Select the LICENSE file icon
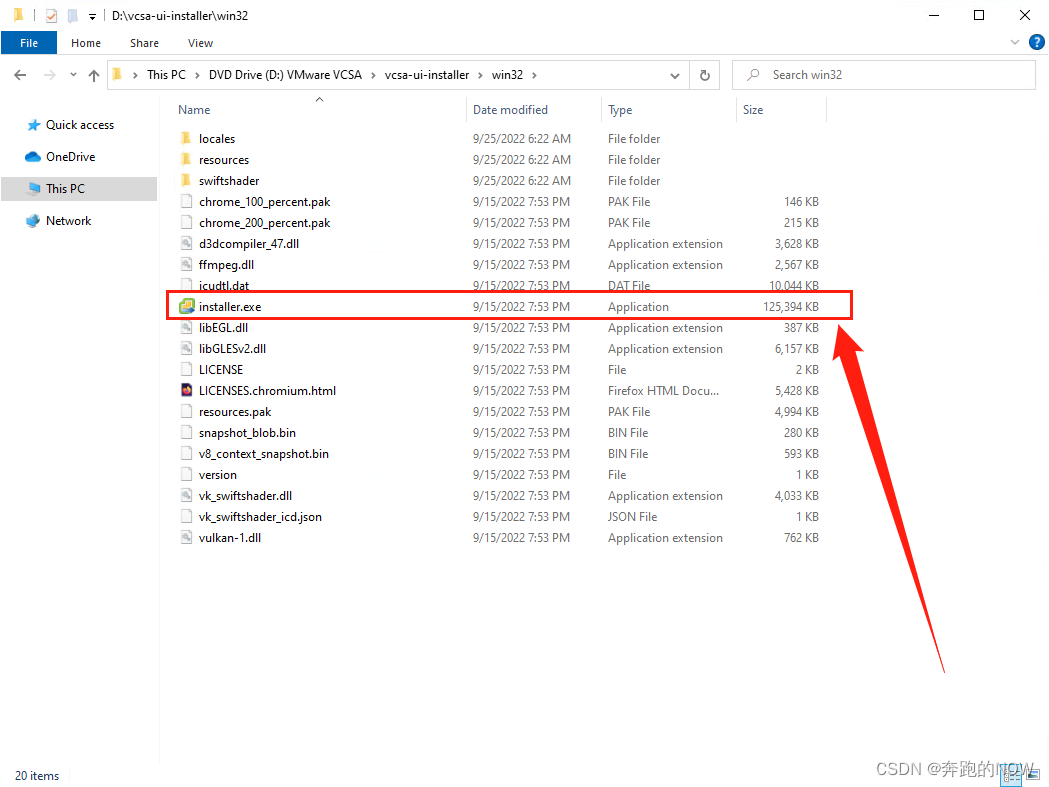Viewport: 1049px width, 787px height. [x=187, y=369]
